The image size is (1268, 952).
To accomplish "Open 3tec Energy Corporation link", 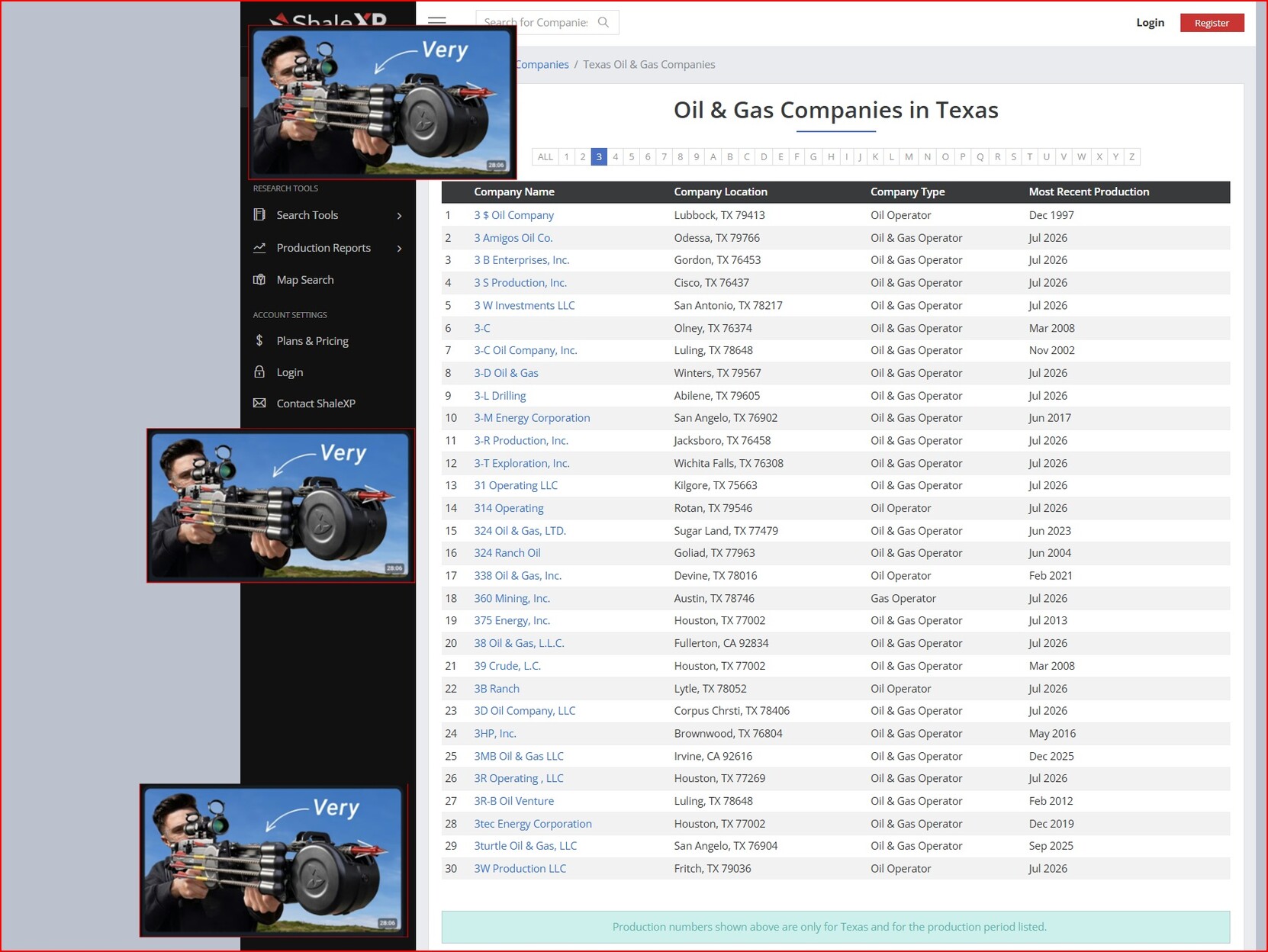I will click(x=533, y=824).
